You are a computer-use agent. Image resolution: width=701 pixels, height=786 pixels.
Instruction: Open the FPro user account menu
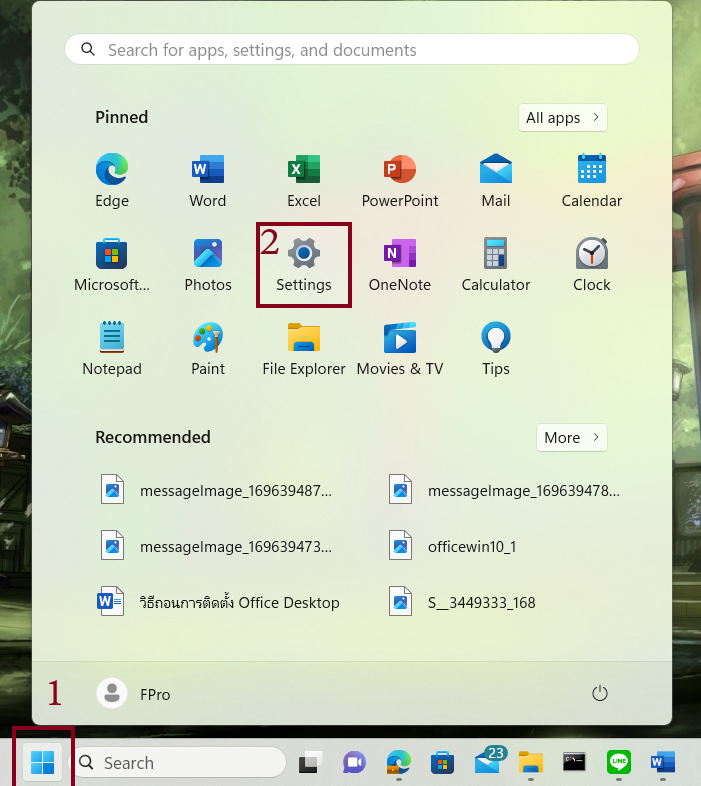[134, 694]
